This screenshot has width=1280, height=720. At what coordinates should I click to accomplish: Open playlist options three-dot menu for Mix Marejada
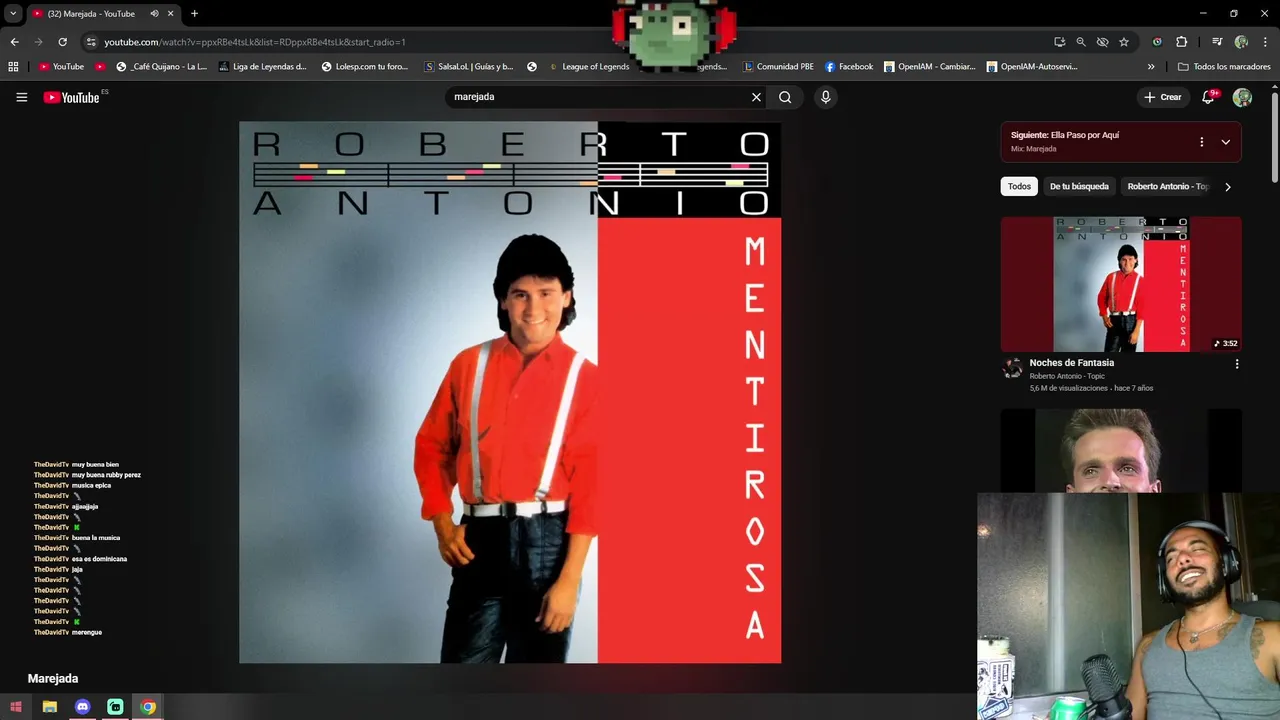pos(1201,142)
